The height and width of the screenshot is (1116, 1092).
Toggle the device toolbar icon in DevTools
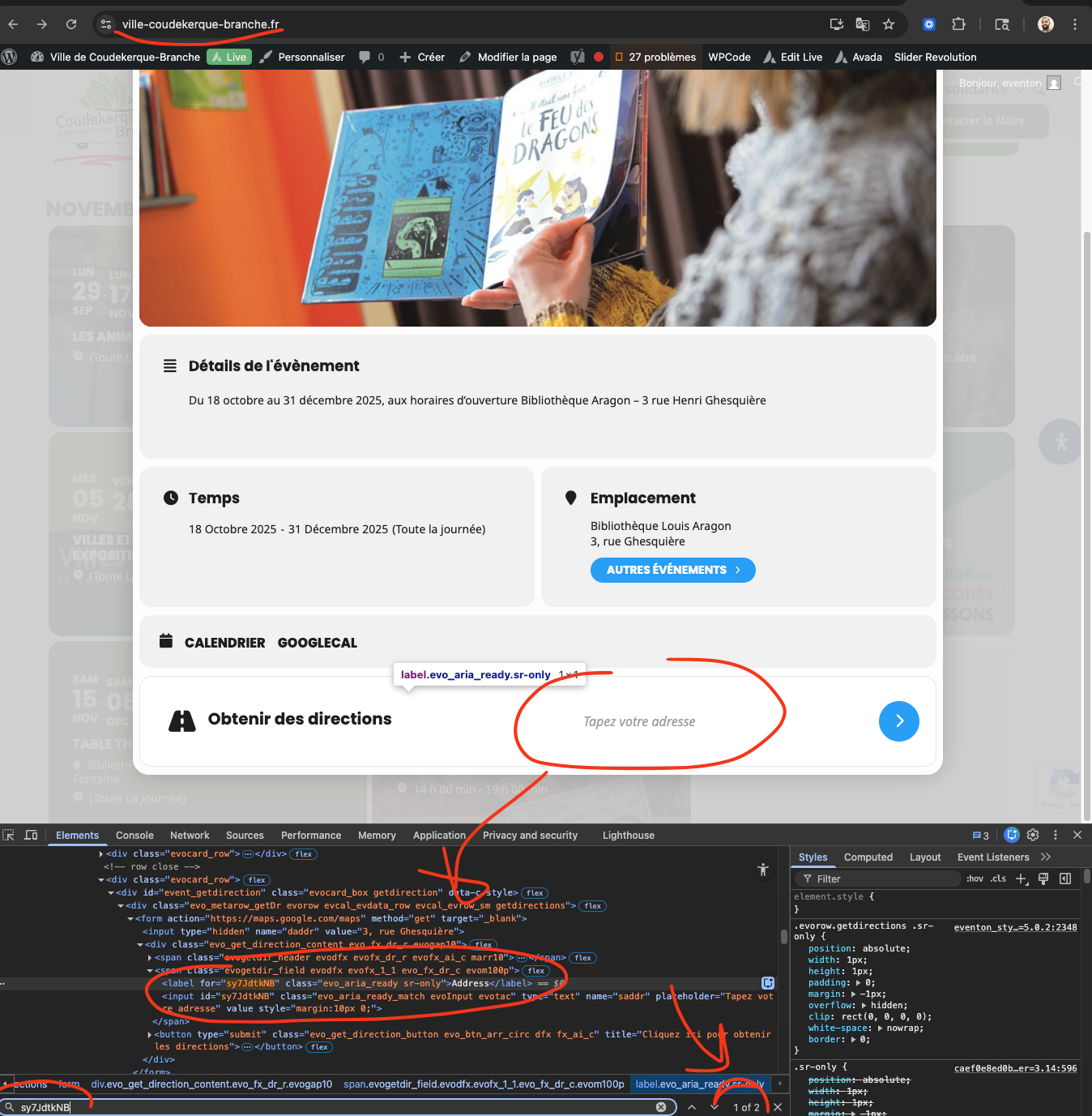(x=32, y=835)
